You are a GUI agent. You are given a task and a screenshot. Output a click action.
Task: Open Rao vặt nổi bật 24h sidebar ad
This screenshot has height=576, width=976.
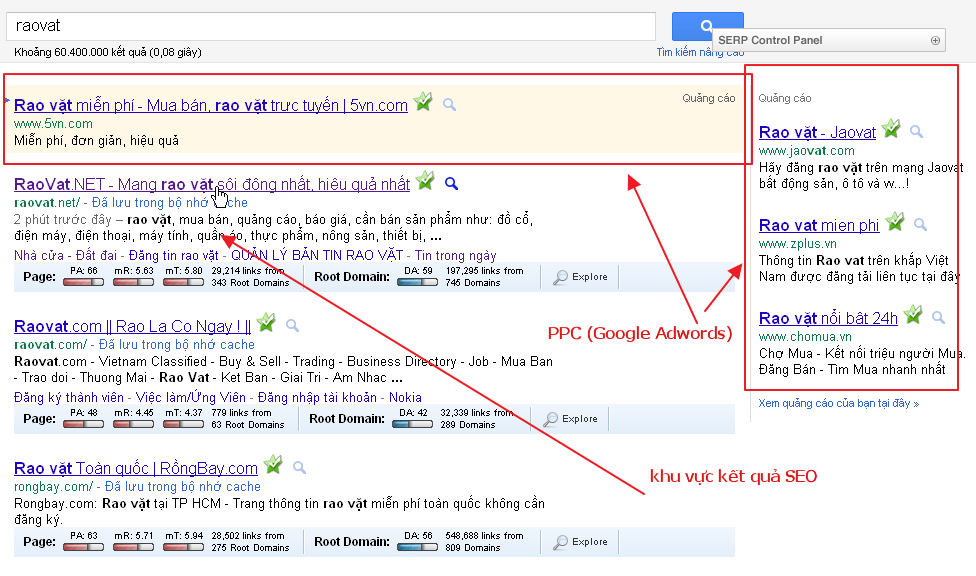[x=828, y=318]
